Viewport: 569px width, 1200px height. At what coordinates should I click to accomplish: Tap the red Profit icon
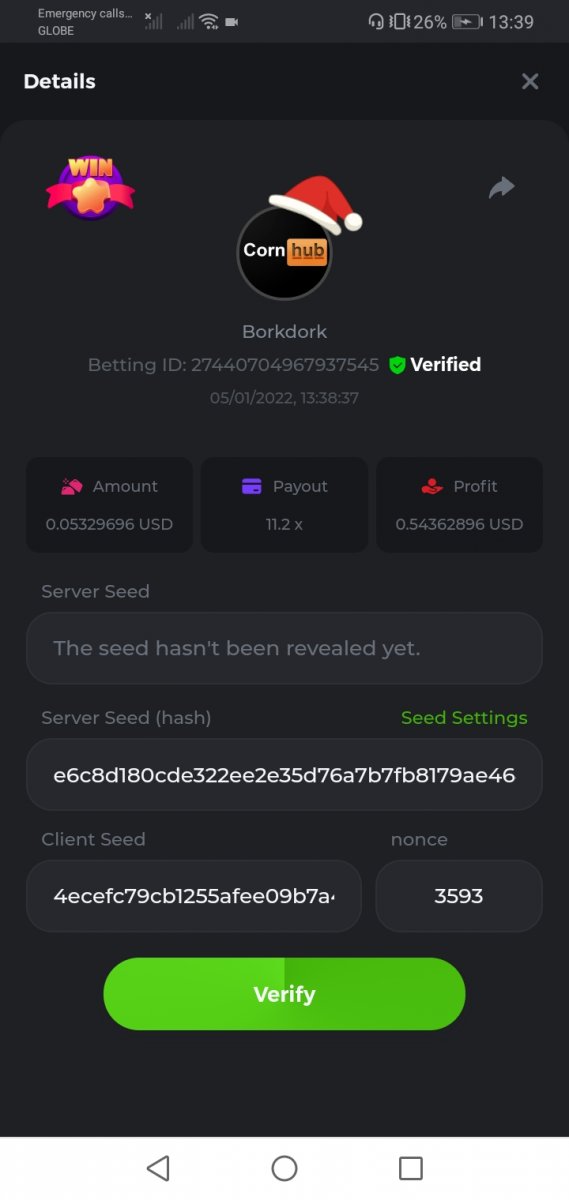431,486
